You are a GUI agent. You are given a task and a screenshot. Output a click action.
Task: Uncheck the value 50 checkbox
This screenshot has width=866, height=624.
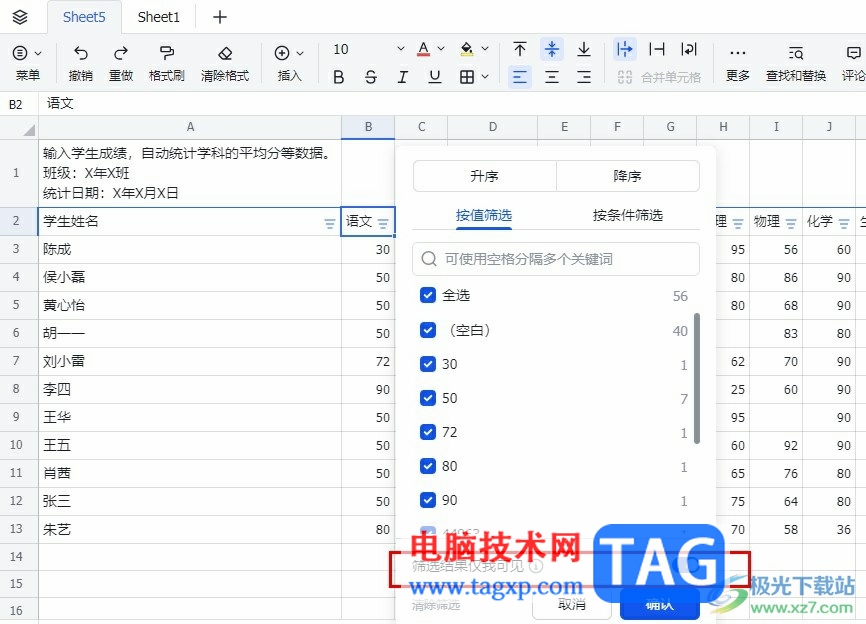click(427, 398)
